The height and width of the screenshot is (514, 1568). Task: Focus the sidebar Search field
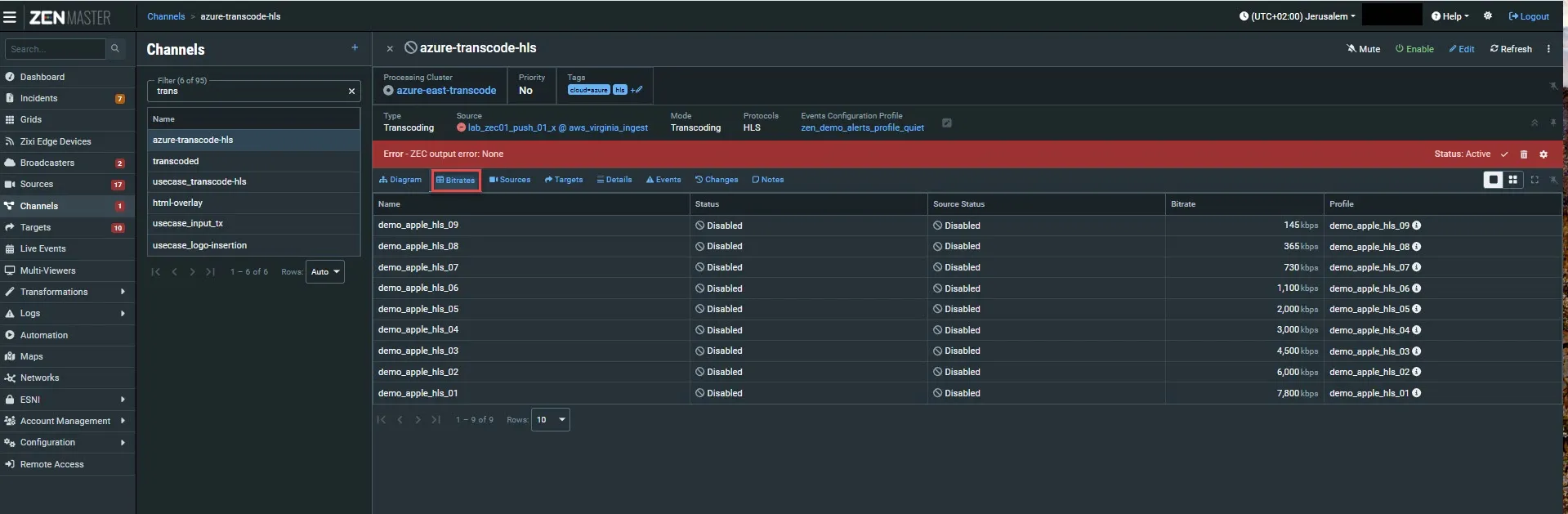56,49
